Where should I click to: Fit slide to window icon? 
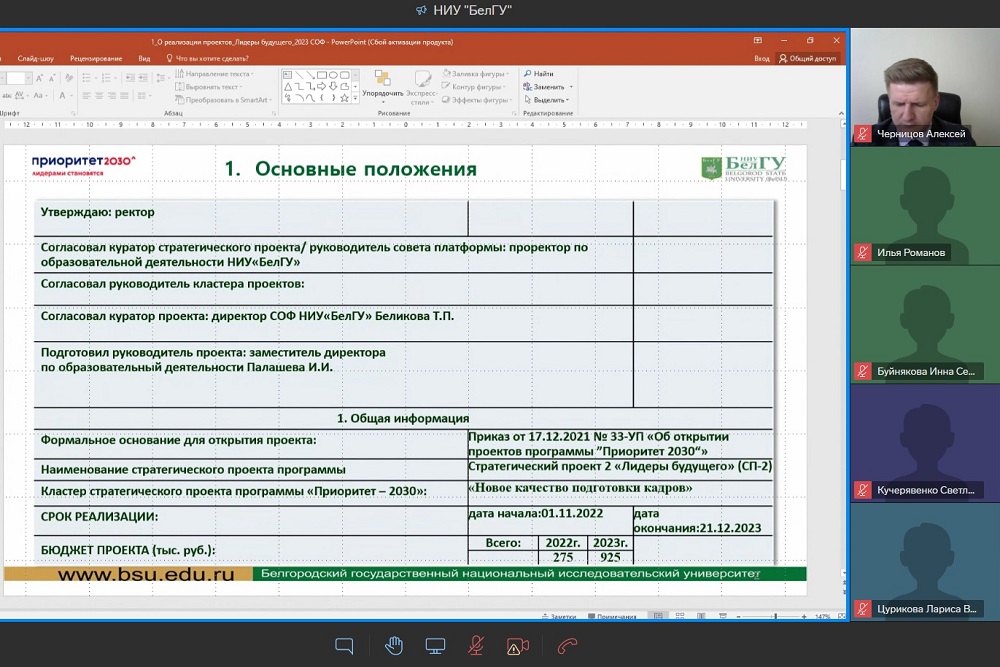click(x=841, y=617)
